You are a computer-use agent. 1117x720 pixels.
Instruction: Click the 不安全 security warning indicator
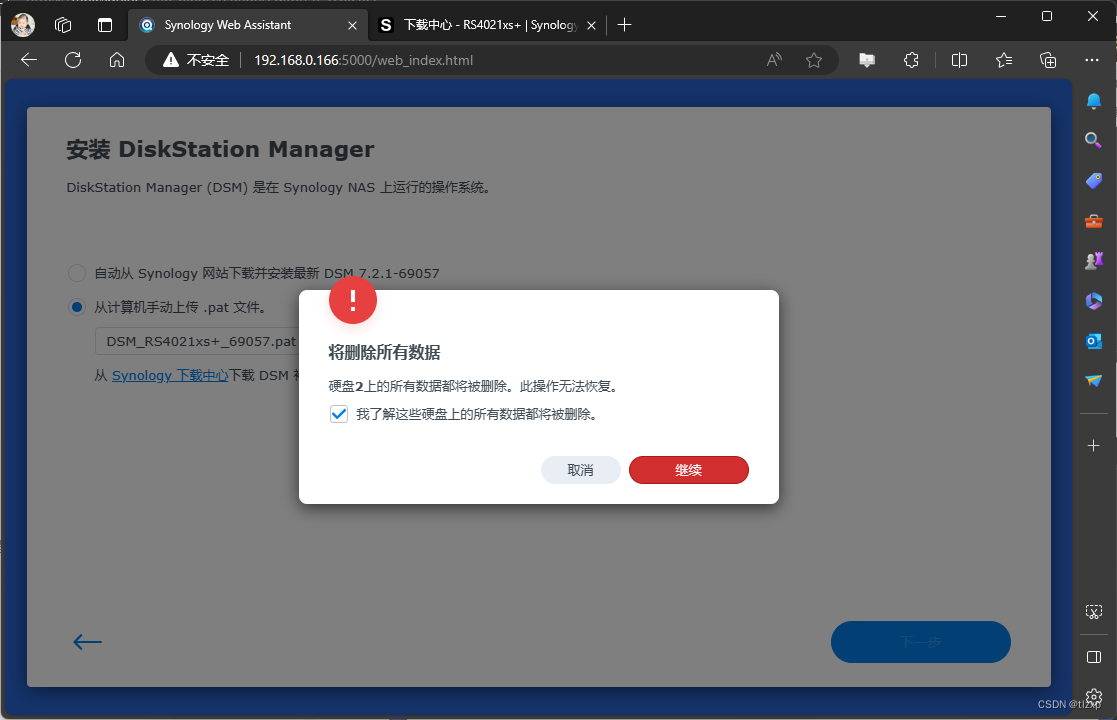196,61
